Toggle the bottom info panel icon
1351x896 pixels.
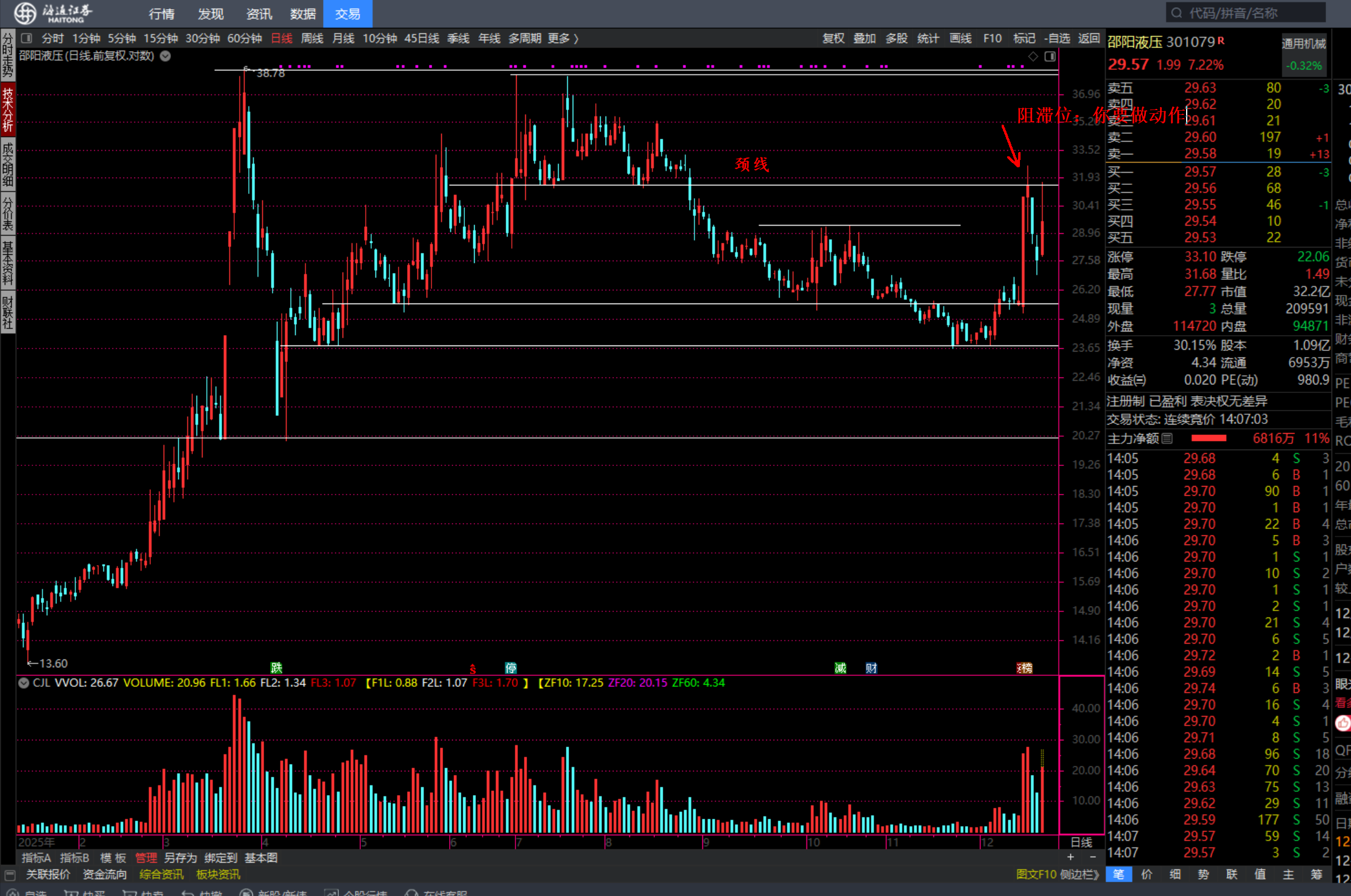coord(9,875)
